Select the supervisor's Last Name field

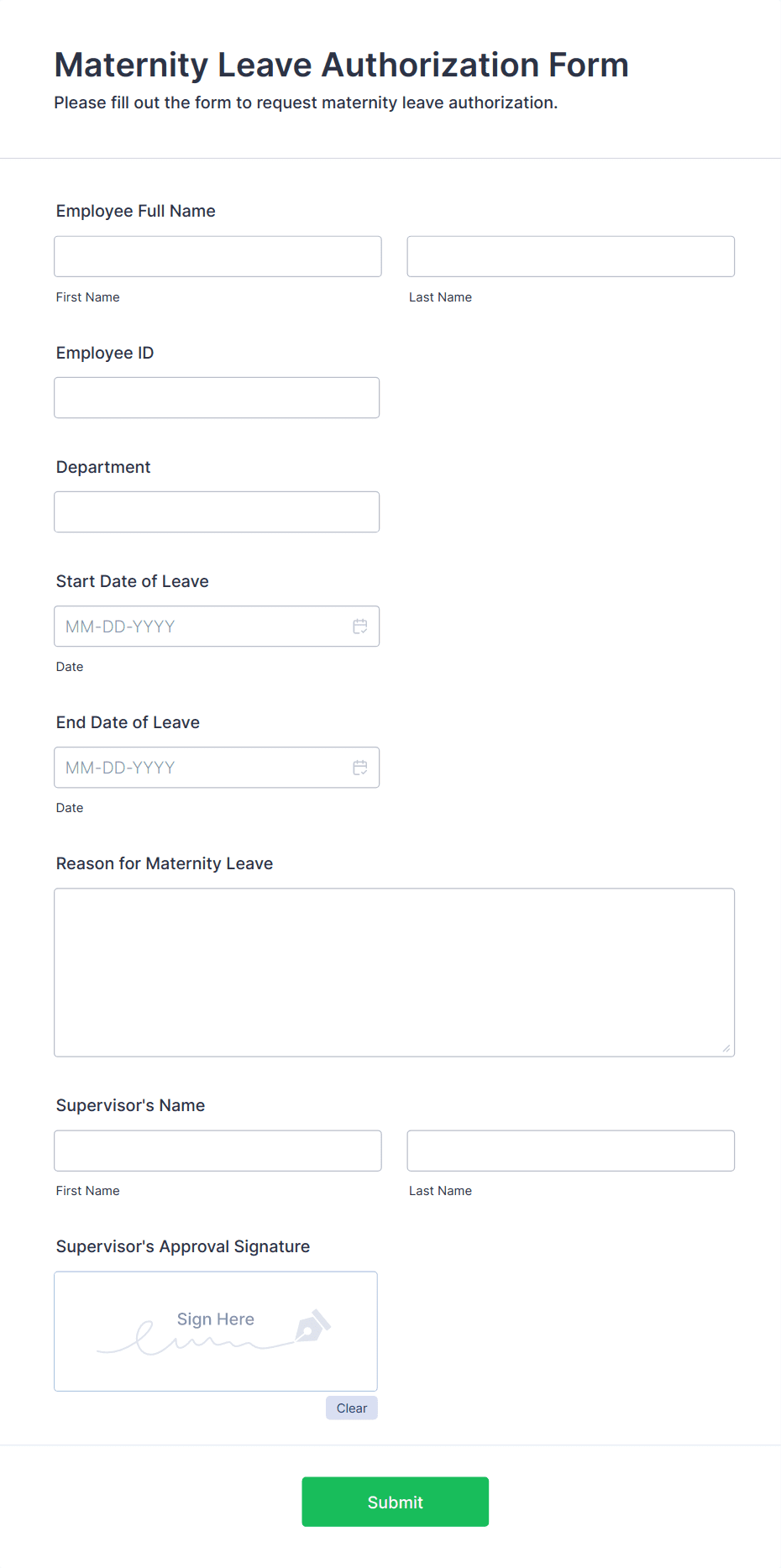pyautogui.click(x=570, y=1151)
